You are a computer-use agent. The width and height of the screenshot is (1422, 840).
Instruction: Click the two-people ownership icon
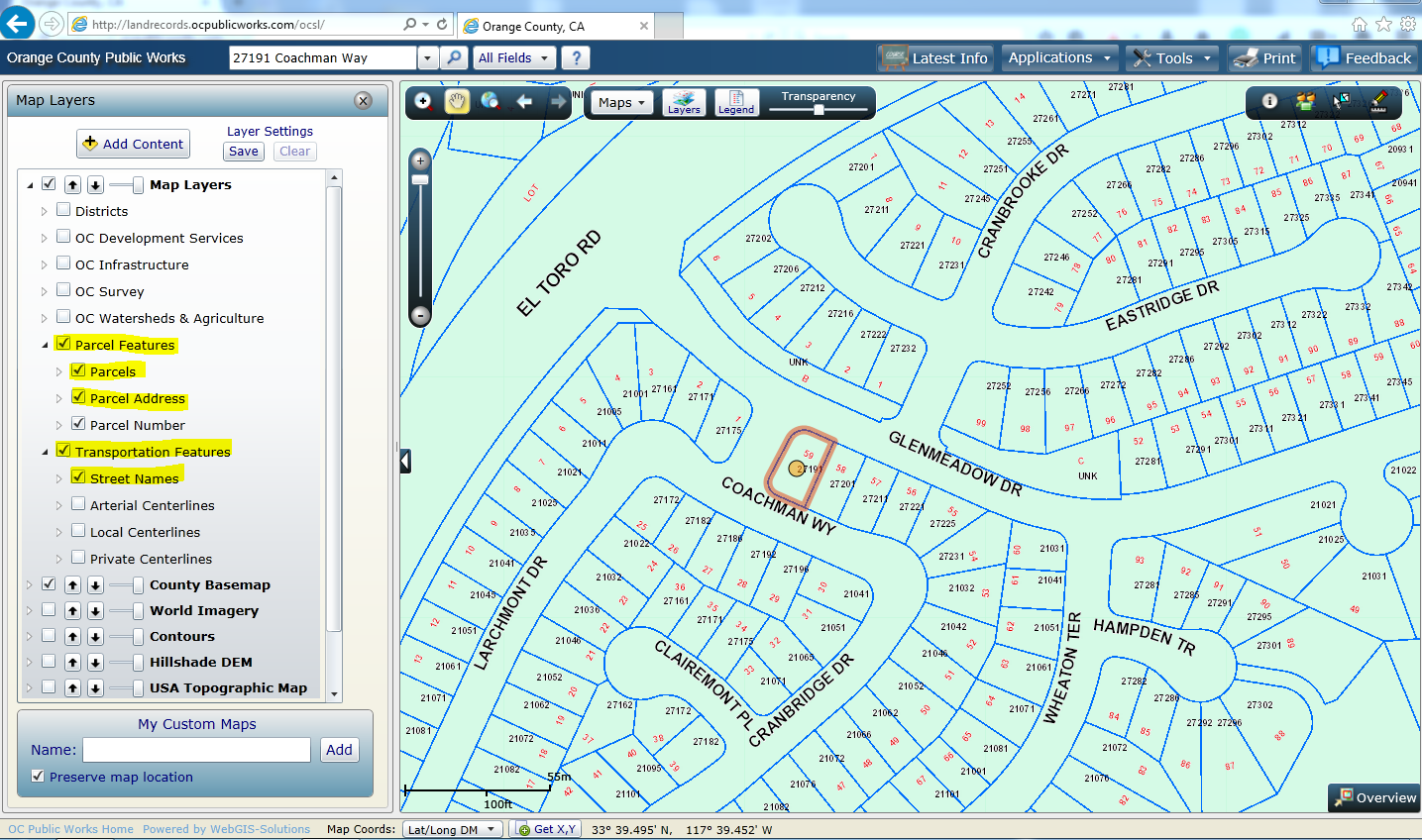[x=1305, y=101]
